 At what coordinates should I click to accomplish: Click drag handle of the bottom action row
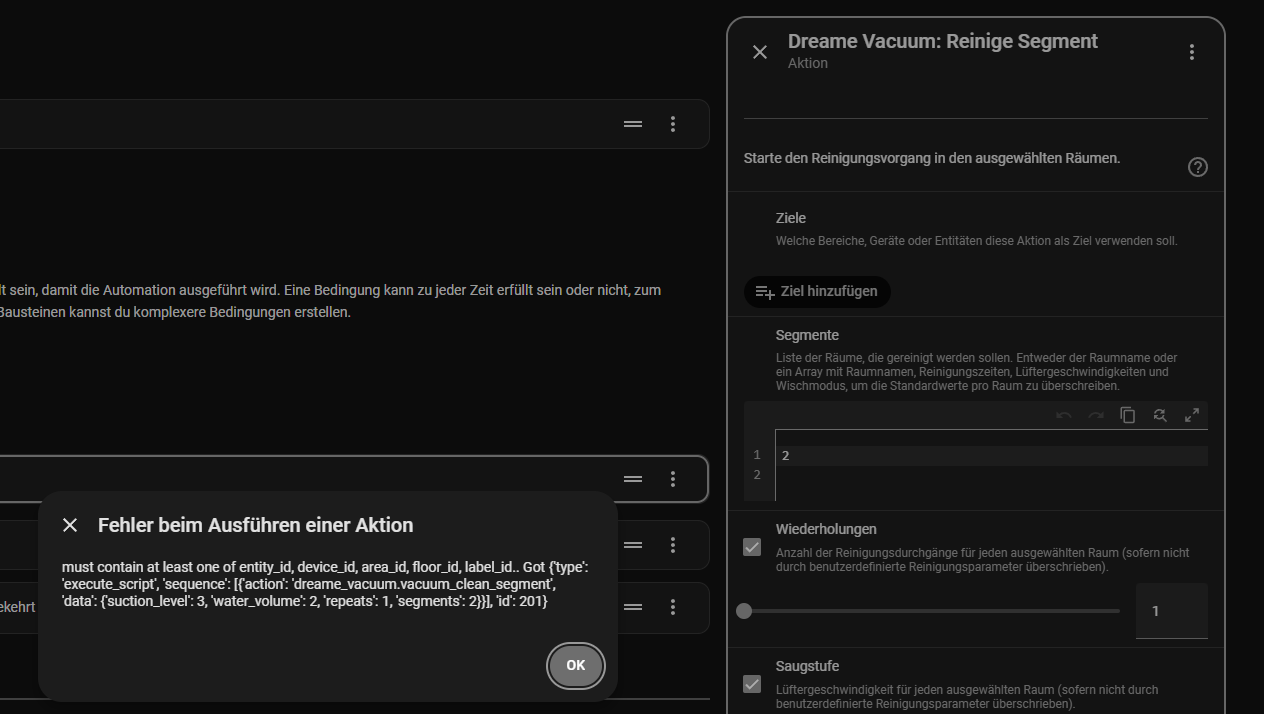[633, 607]
